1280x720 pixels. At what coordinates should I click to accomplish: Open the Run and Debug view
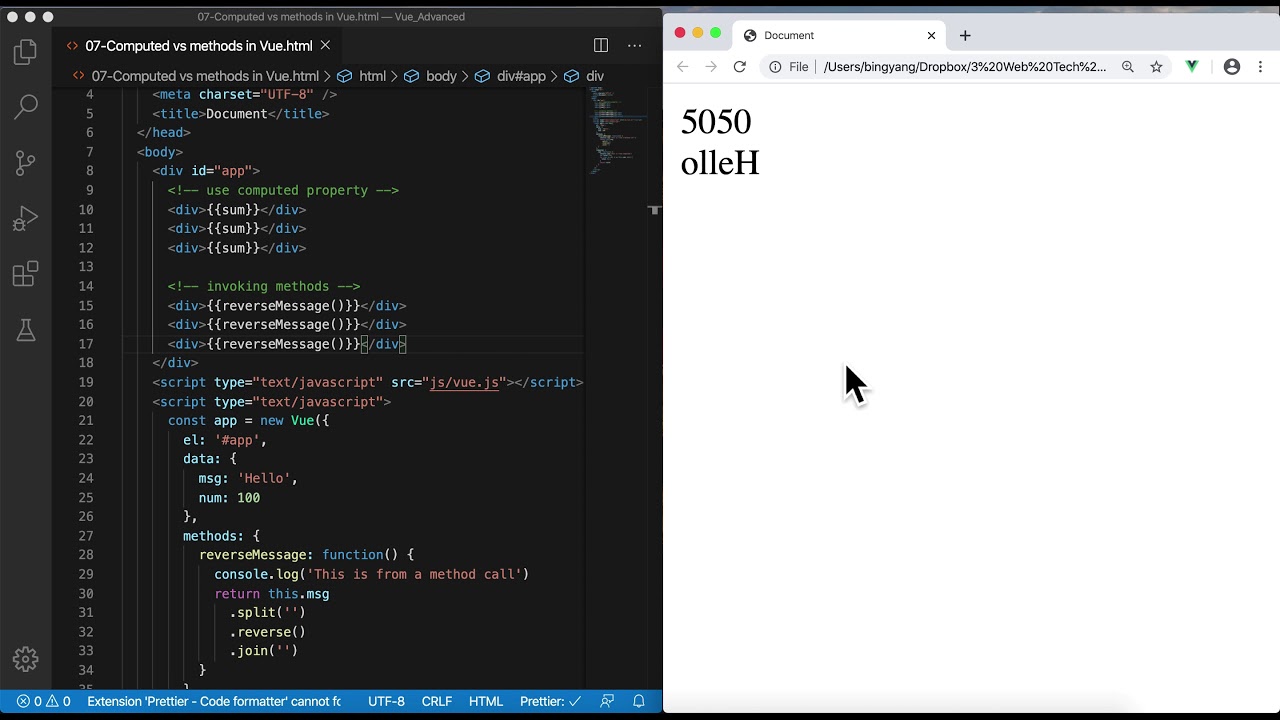[x=26, y=218]
